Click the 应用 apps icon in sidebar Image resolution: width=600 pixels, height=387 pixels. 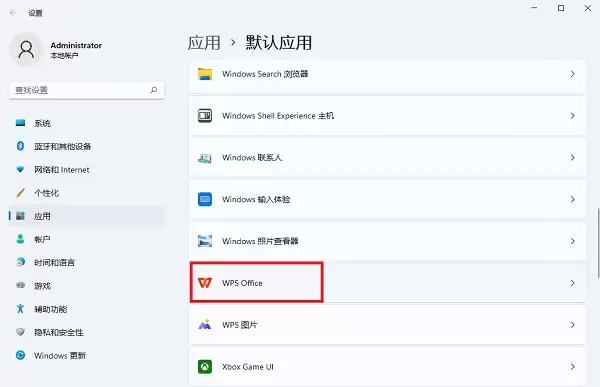pos(20,216)
